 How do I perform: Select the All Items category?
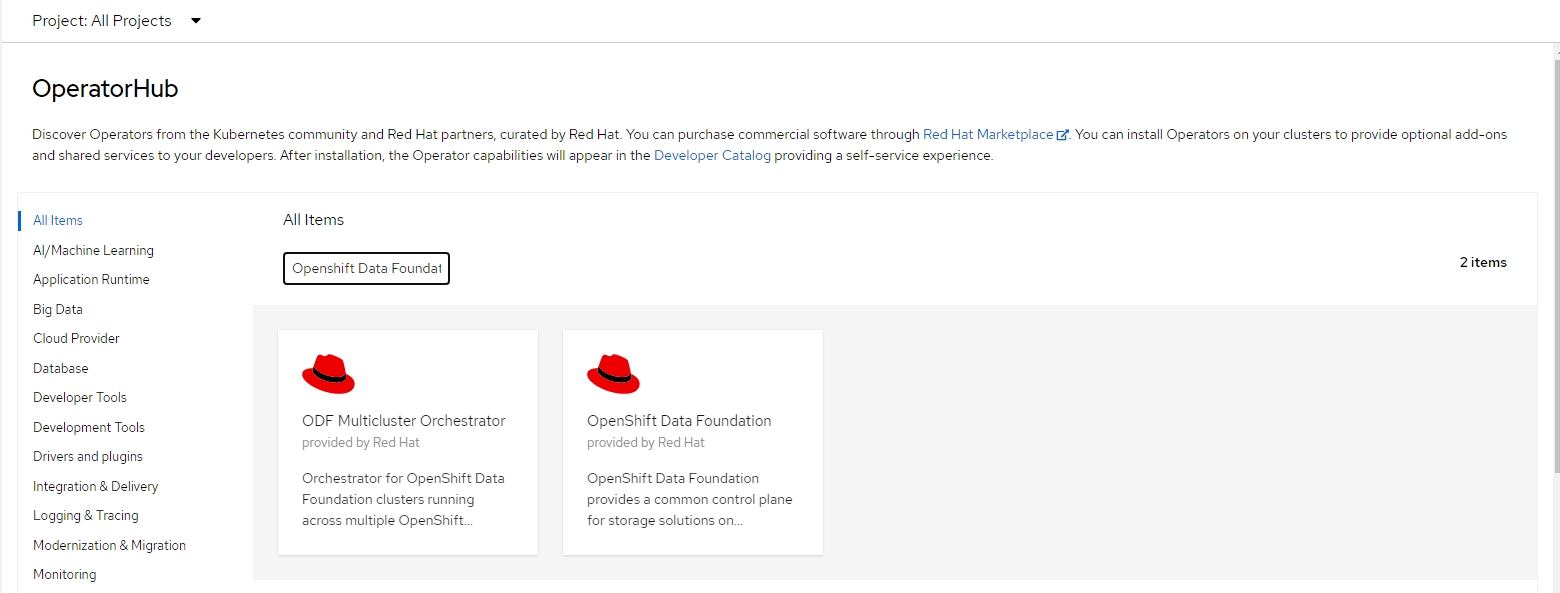click(x=58, y=221)
